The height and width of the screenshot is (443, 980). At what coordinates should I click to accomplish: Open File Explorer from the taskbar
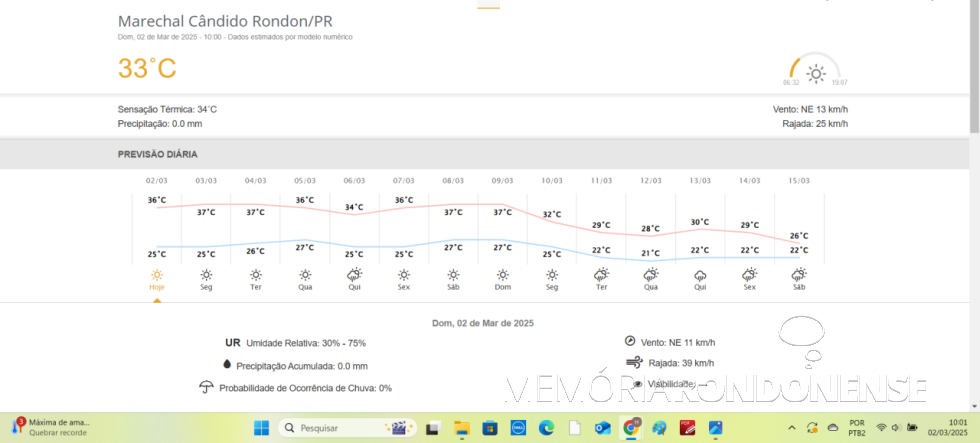(461, 428)
